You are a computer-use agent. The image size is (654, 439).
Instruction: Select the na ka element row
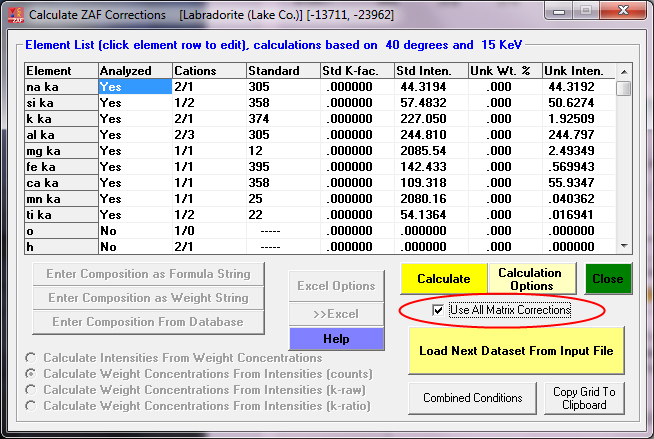point(60,87)
